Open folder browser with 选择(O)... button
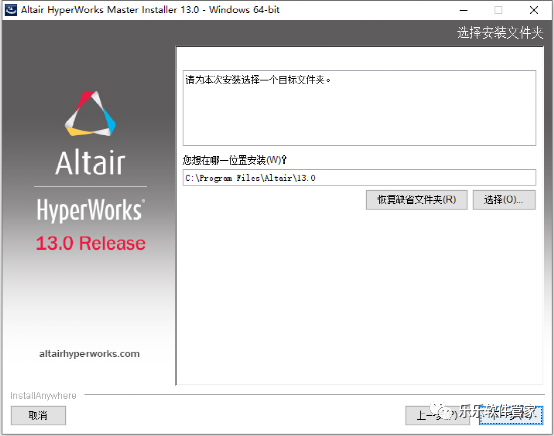554x436 pixels. click(x=504, y=200)
